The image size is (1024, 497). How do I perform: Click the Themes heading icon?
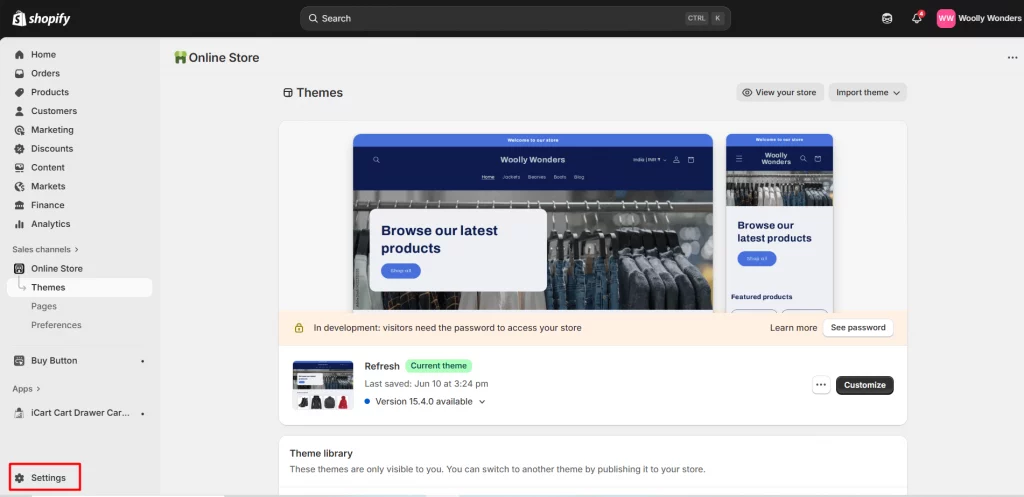[x=287, y=93]
